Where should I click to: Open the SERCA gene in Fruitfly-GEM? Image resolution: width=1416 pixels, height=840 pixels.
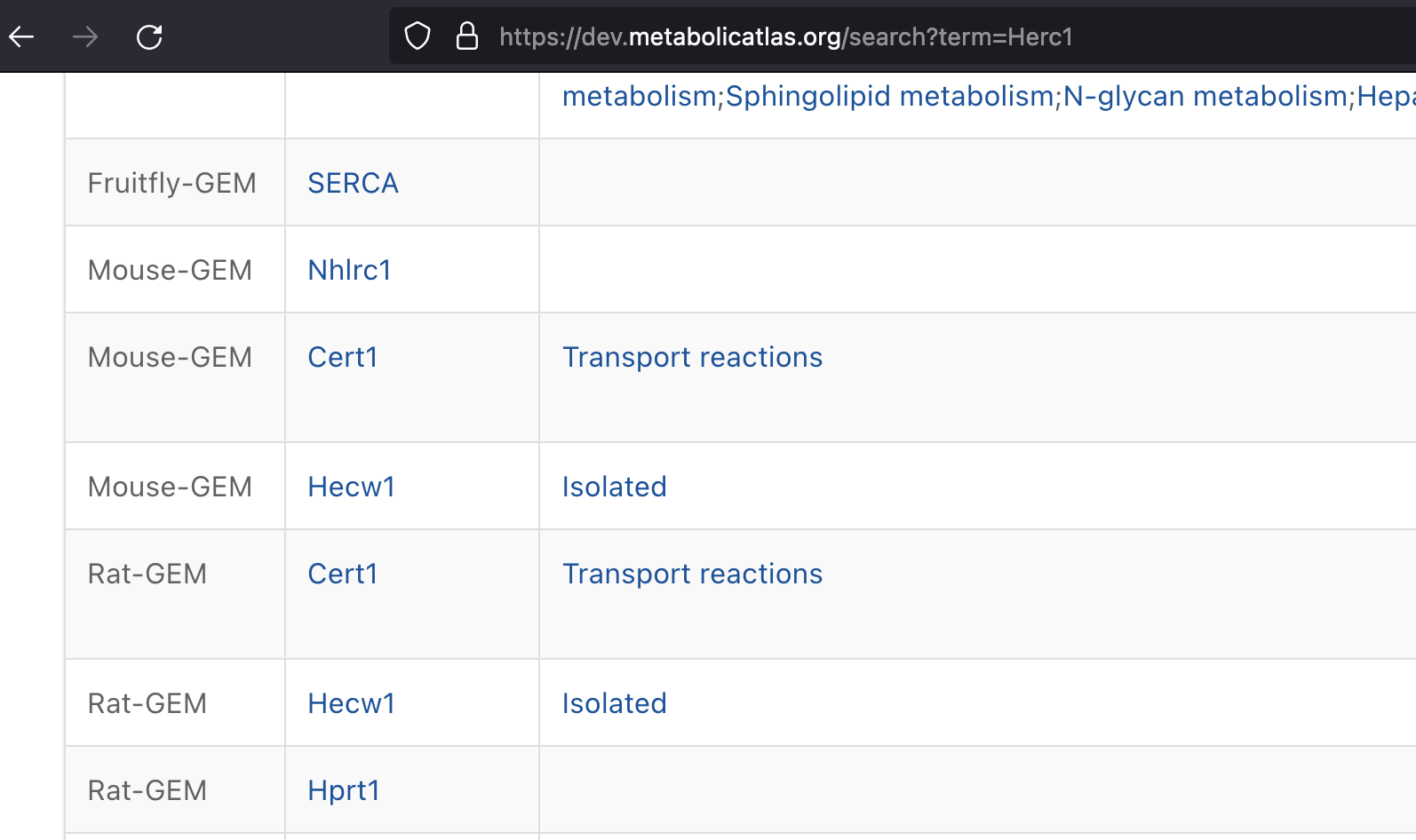353,183
